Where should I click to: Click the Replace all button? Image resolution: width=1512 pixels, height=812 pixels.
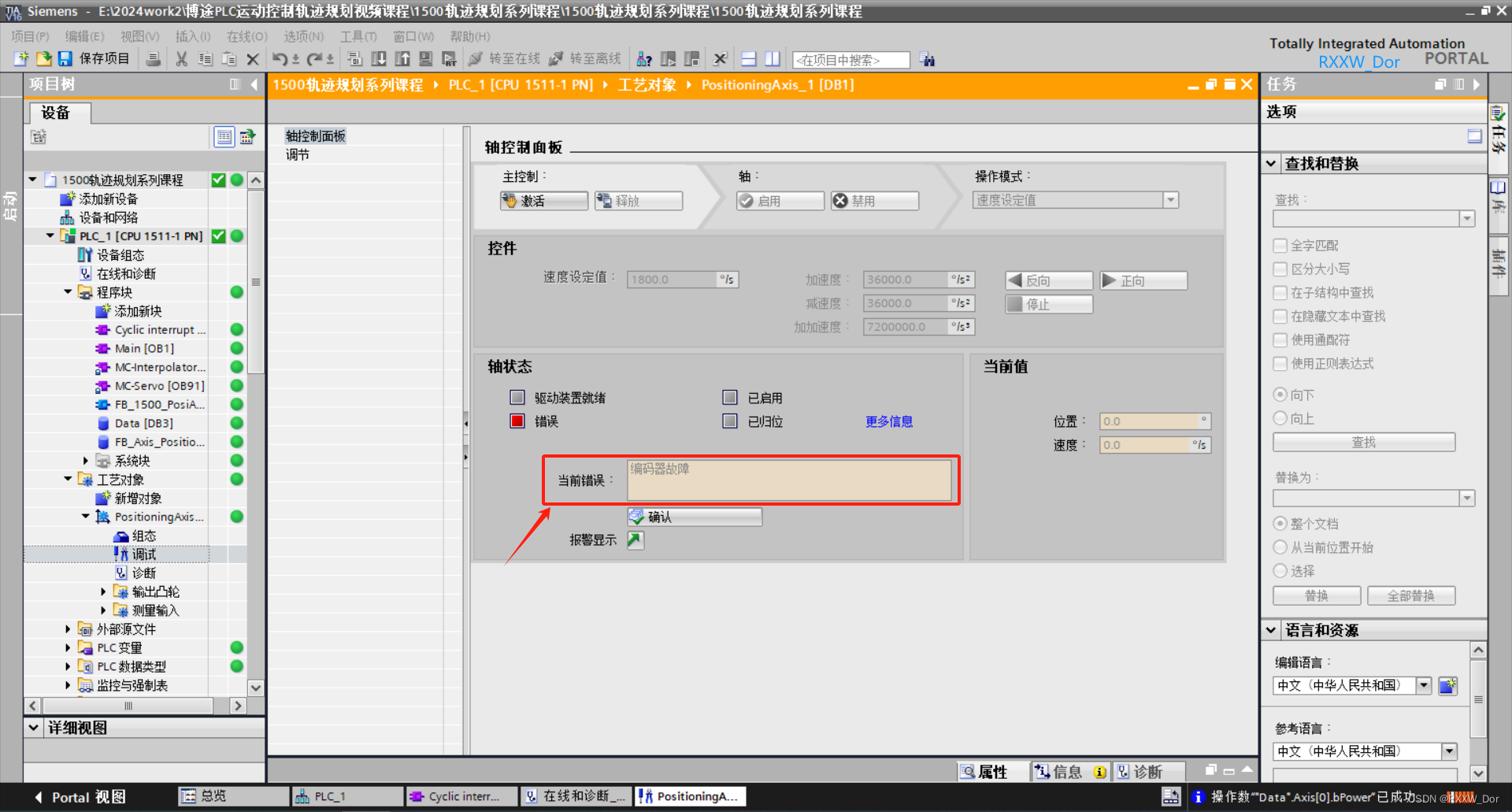(x=1411, y=596)
